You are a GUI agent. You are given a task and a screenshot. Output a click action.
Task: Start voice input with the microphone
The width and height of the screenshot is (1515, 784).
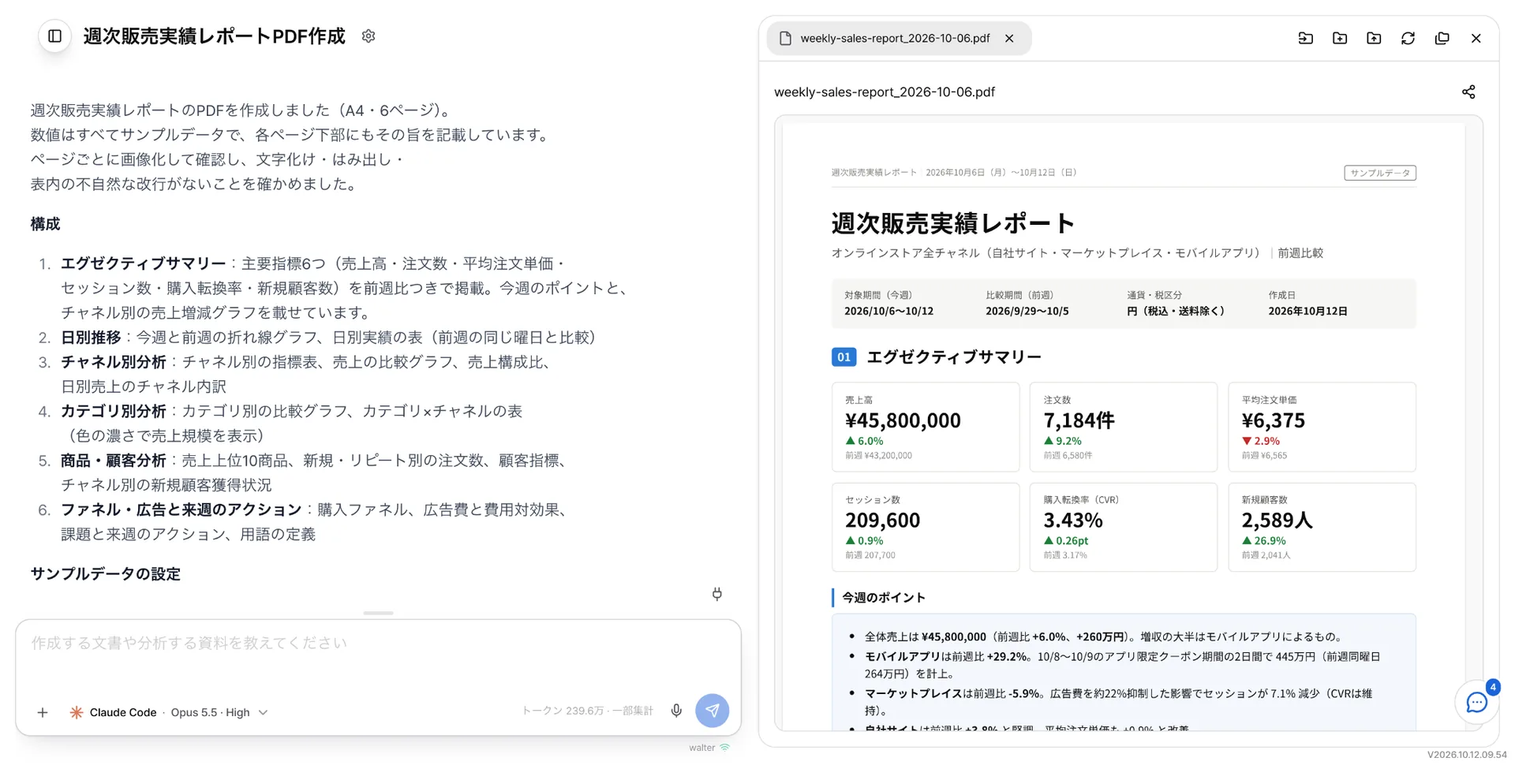[676, 711]
